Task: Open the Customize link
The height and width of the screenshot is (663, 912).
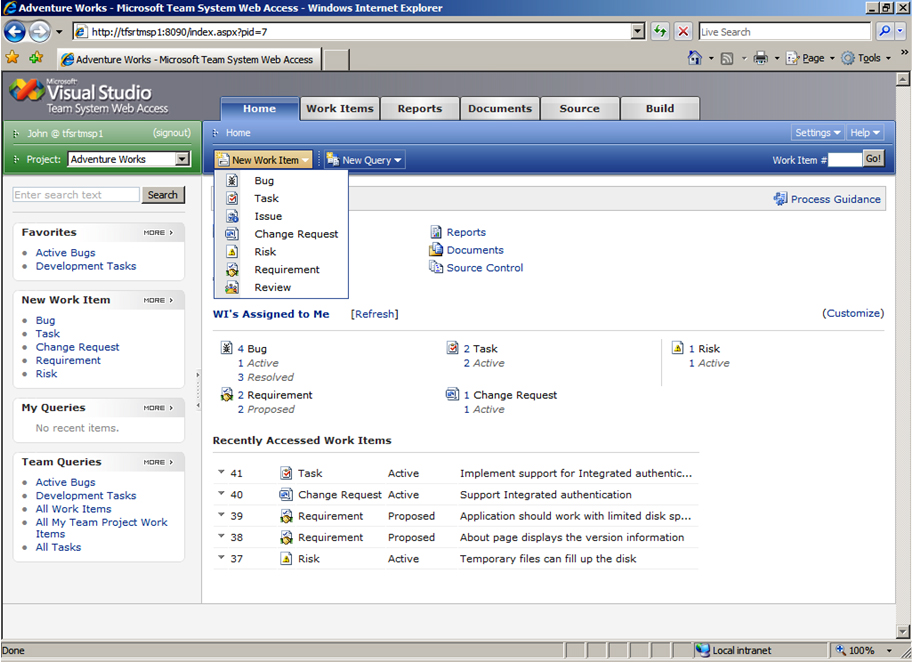Action: coord(853,313)
